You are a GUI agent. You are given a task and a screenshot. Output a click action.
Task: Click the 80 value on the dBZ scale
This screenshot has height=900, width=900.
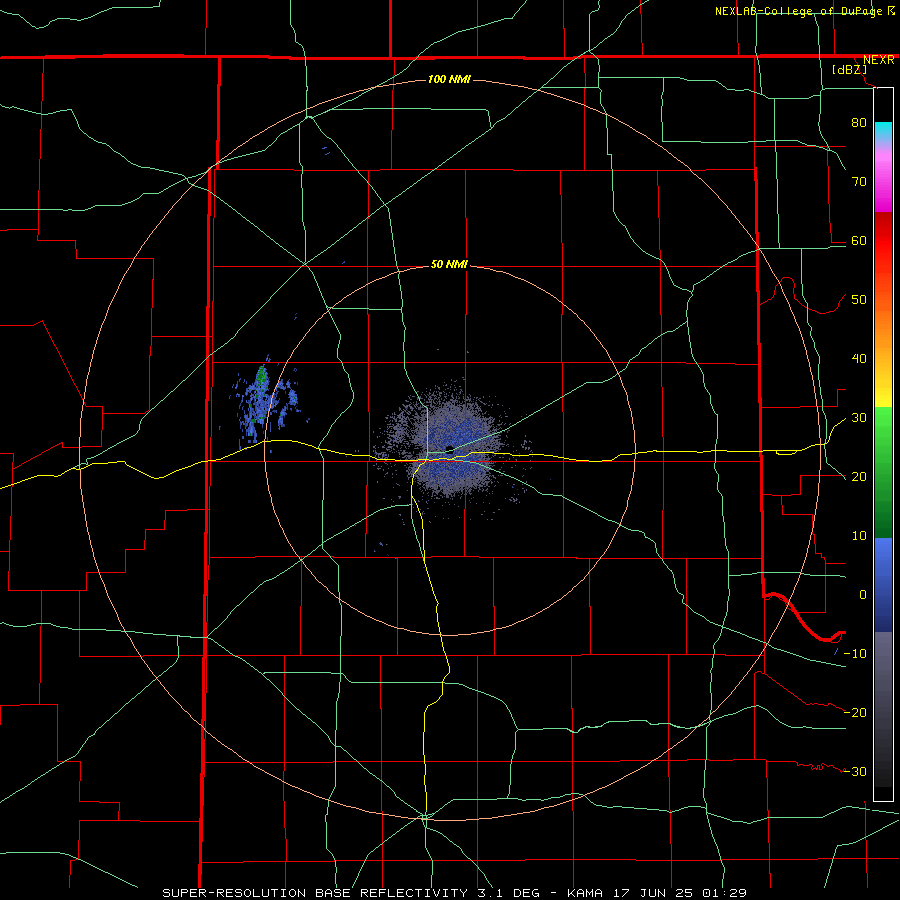tap(859, 122)
